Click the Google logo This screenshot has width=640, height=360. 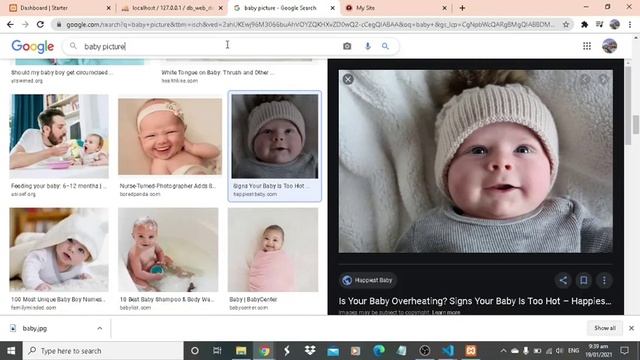click(33, 47)
